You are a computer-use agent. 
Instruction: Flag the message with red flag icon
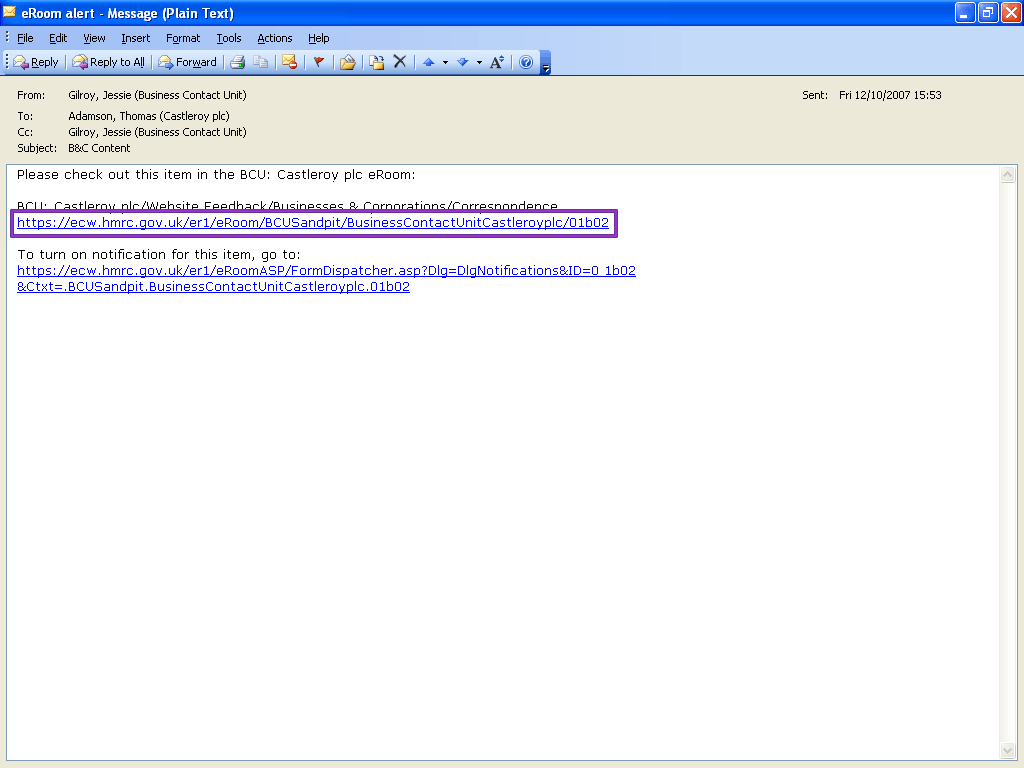[319, 62]
